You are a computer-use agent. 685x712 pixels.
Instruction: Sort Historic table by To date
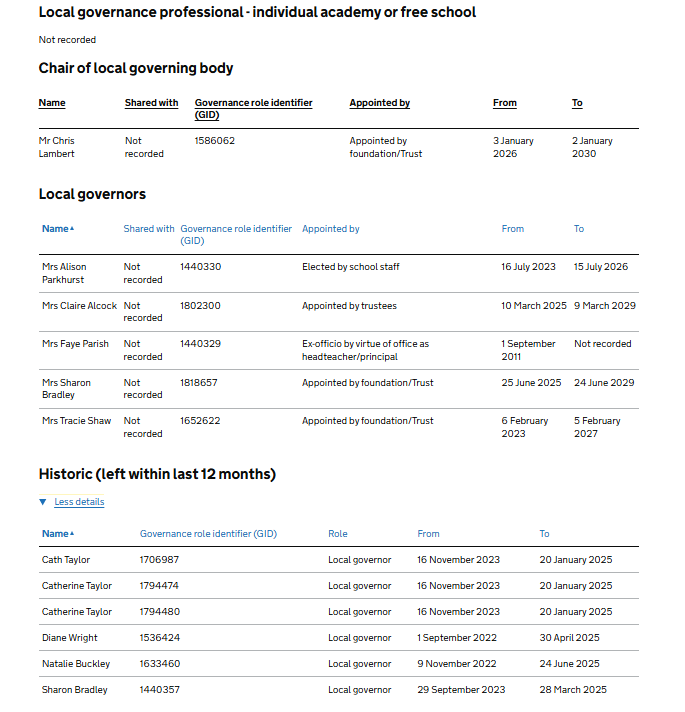pos(544,534)
